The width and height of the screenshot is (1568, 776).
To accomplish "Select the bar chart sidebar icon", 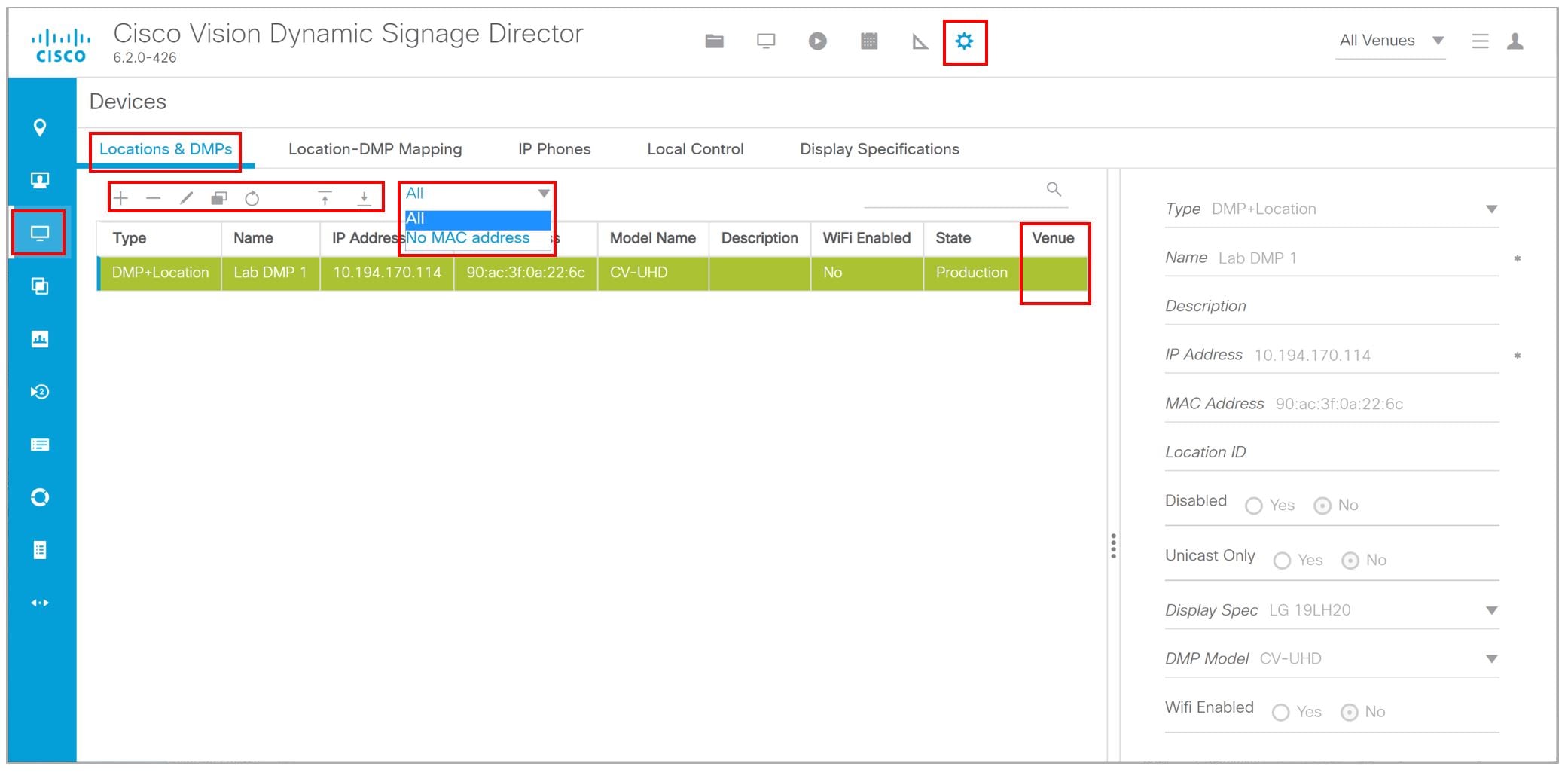I will click(40, 339).
